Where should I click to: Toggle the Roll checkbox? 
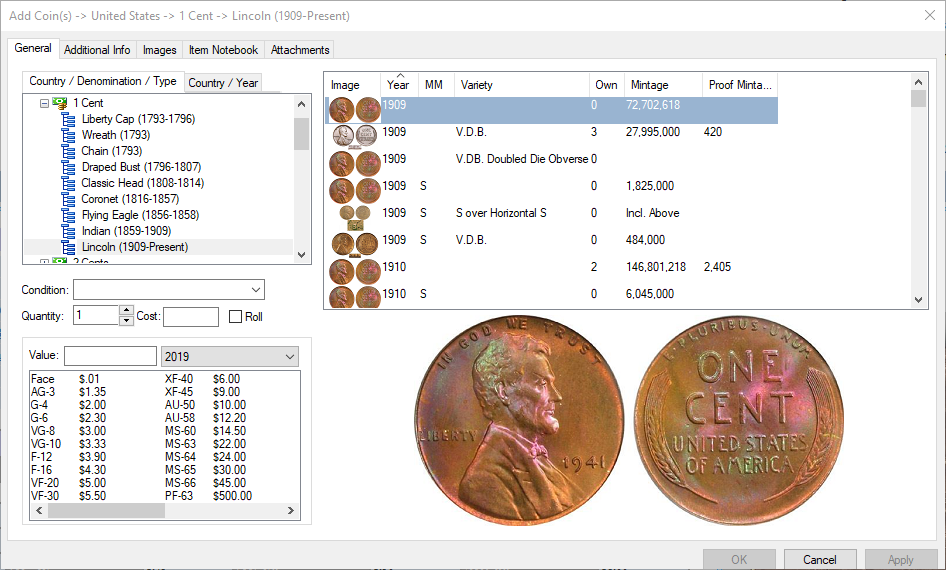click(x=236, y=317)
